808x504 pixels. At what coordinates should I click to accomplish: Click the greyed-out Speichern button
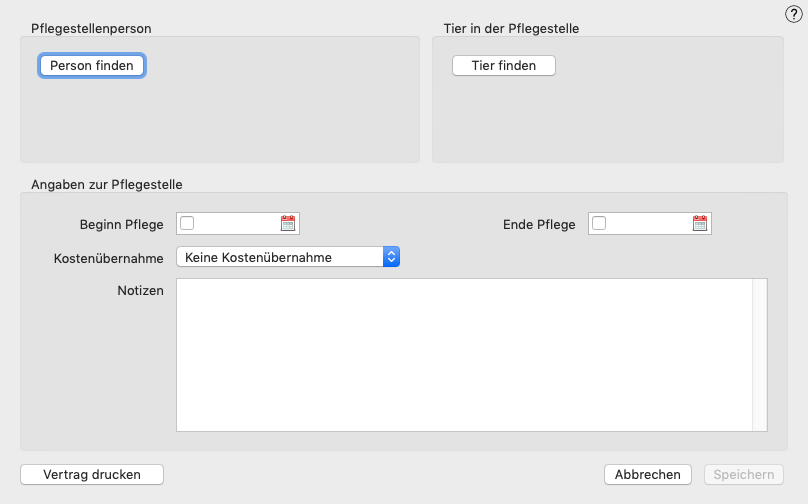point(744,475)
